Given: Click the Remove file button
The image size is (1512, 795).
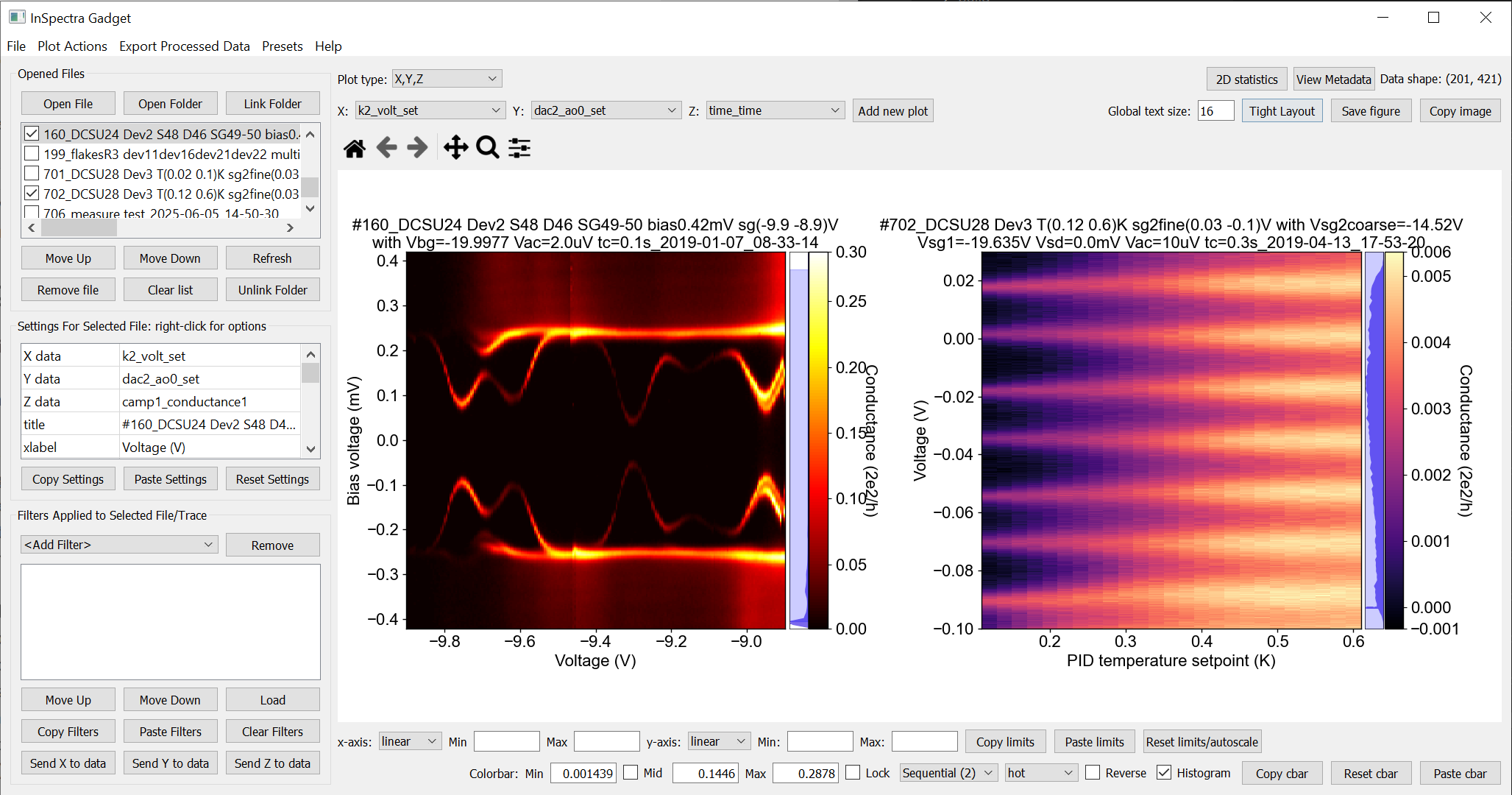Looking at the screenshot, I should (x=68, y=290).
